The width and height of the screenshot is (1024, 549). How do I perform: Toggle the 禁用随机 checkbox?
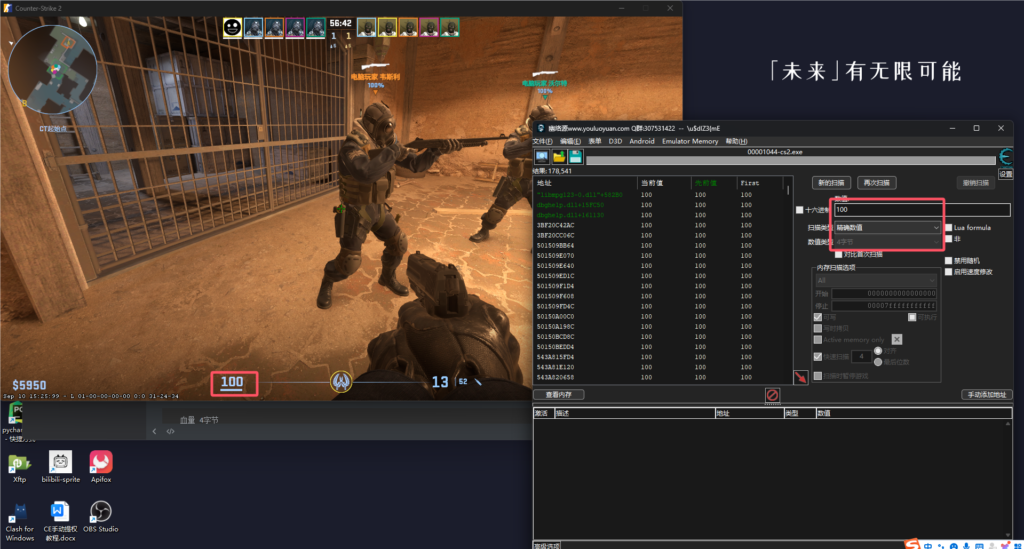coord(949,261)
